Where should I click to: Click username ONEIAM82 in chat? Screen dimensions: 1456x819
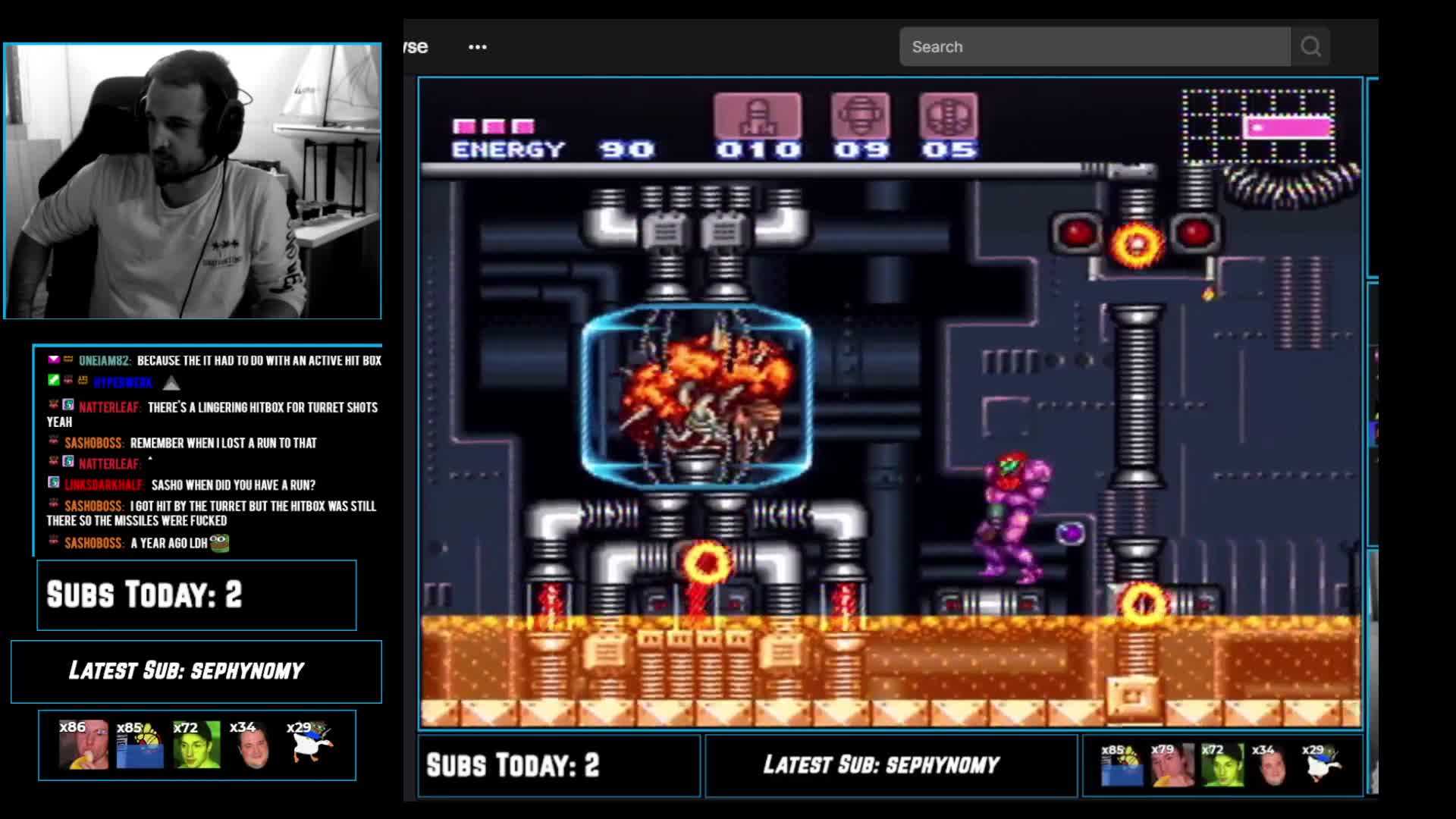pyautogui.click(x=105, y=360)
